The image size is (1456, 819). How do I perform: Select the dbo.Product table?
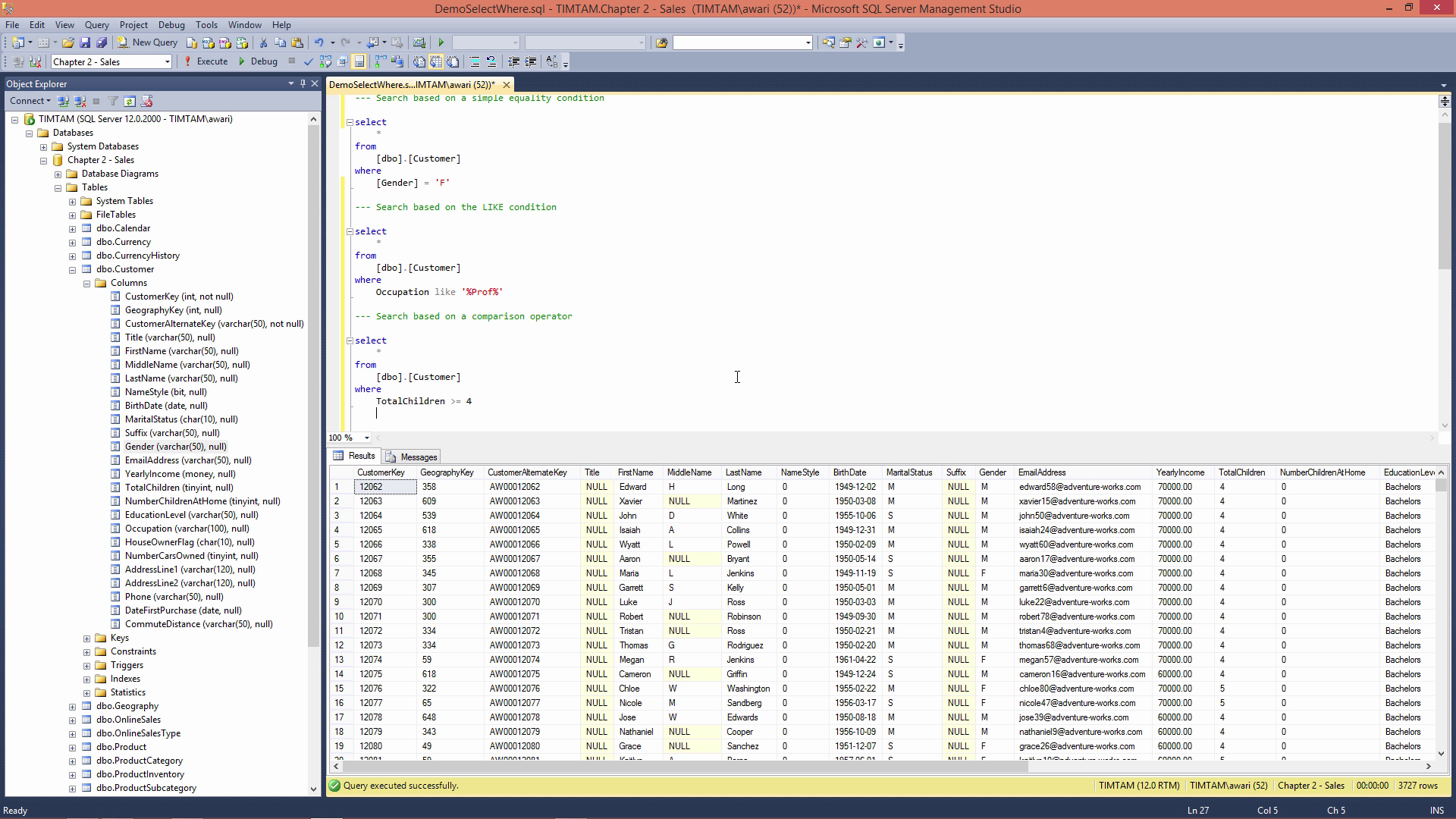point(121,747)
